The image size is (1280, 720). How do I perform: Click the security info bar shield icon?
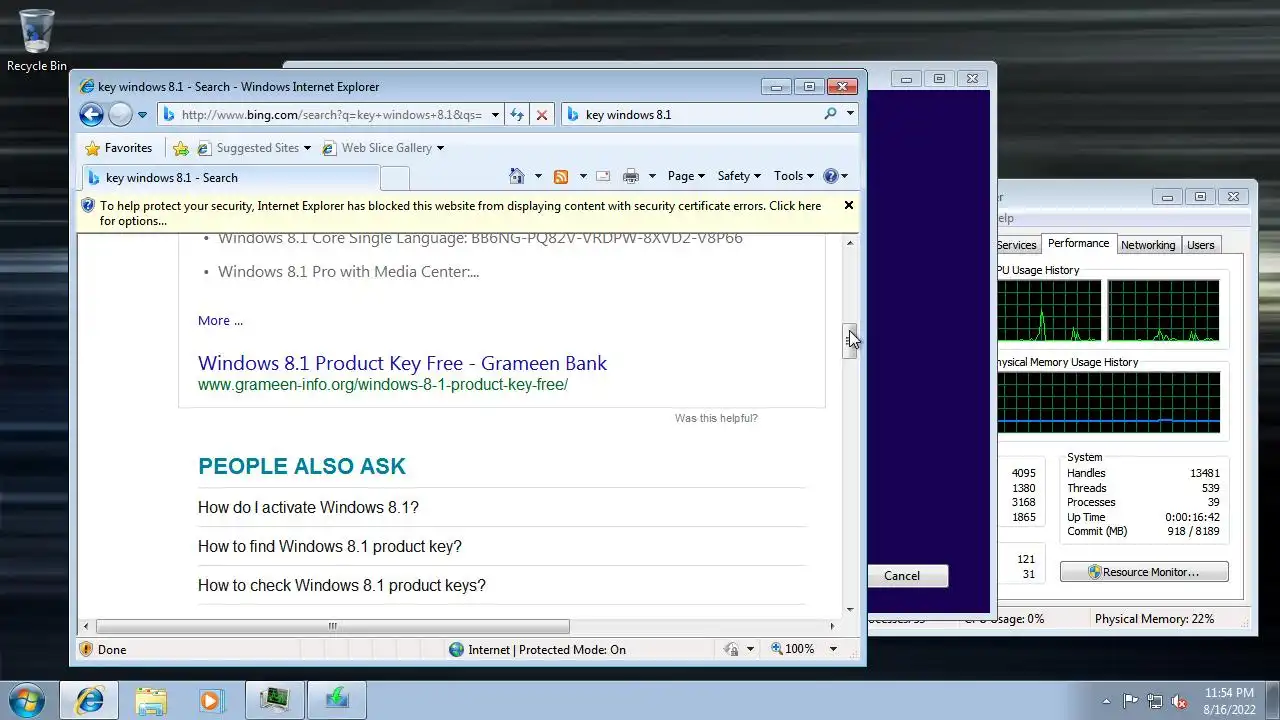pos(88,206)
